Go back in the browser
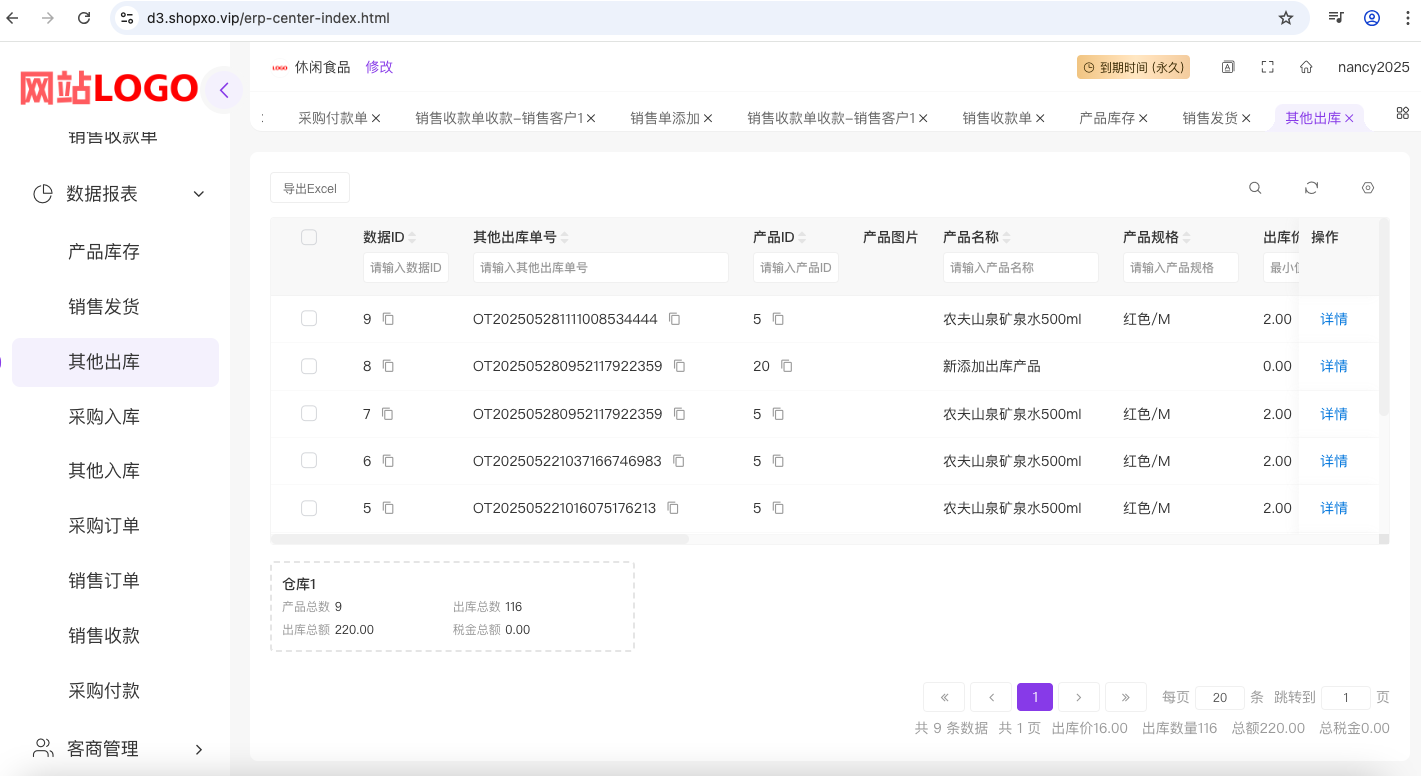The image size is (1421, 776). [x=13, y=18]
